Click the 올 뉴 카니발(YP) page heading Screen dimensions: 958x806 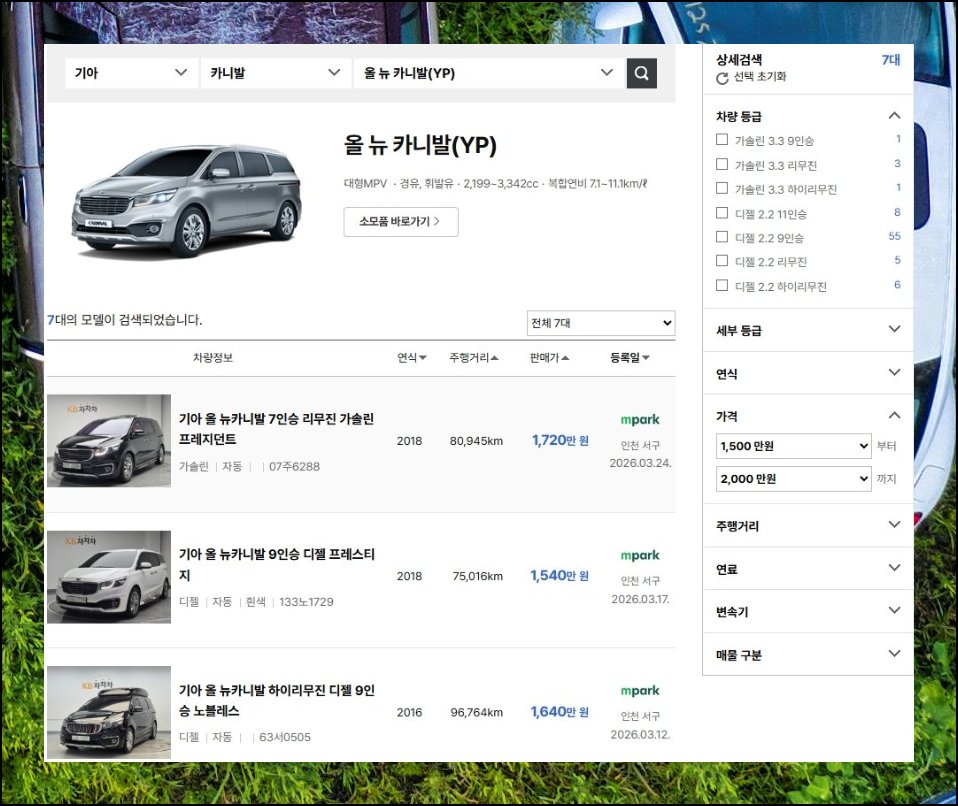tap(420, 146)
